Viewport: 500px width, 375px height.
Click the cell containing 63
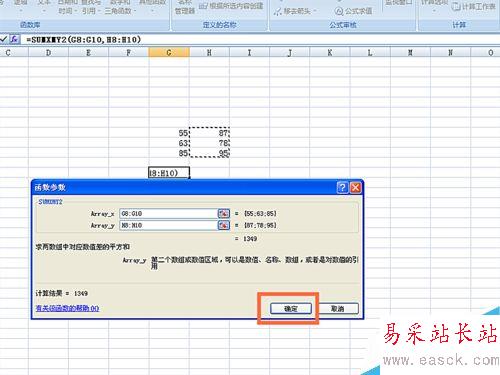(x=169, y=143)
